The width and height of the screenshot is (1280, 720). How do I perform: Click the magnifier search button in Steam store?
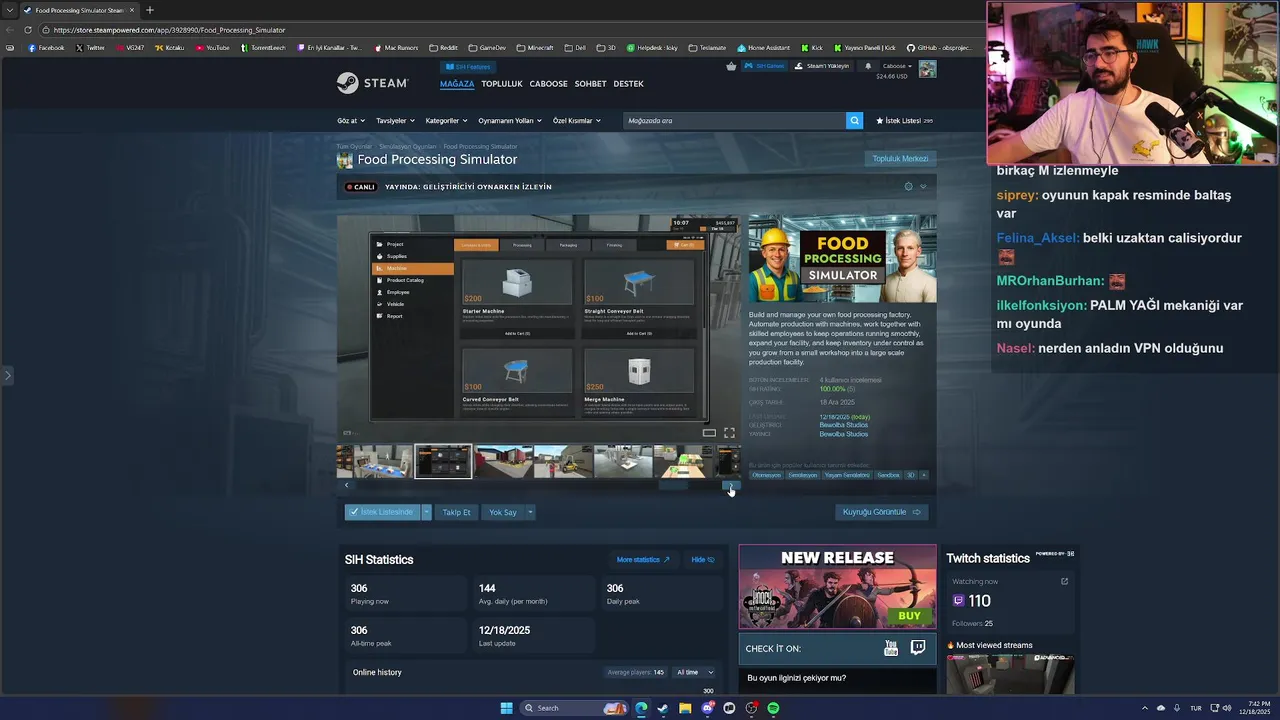854,120
